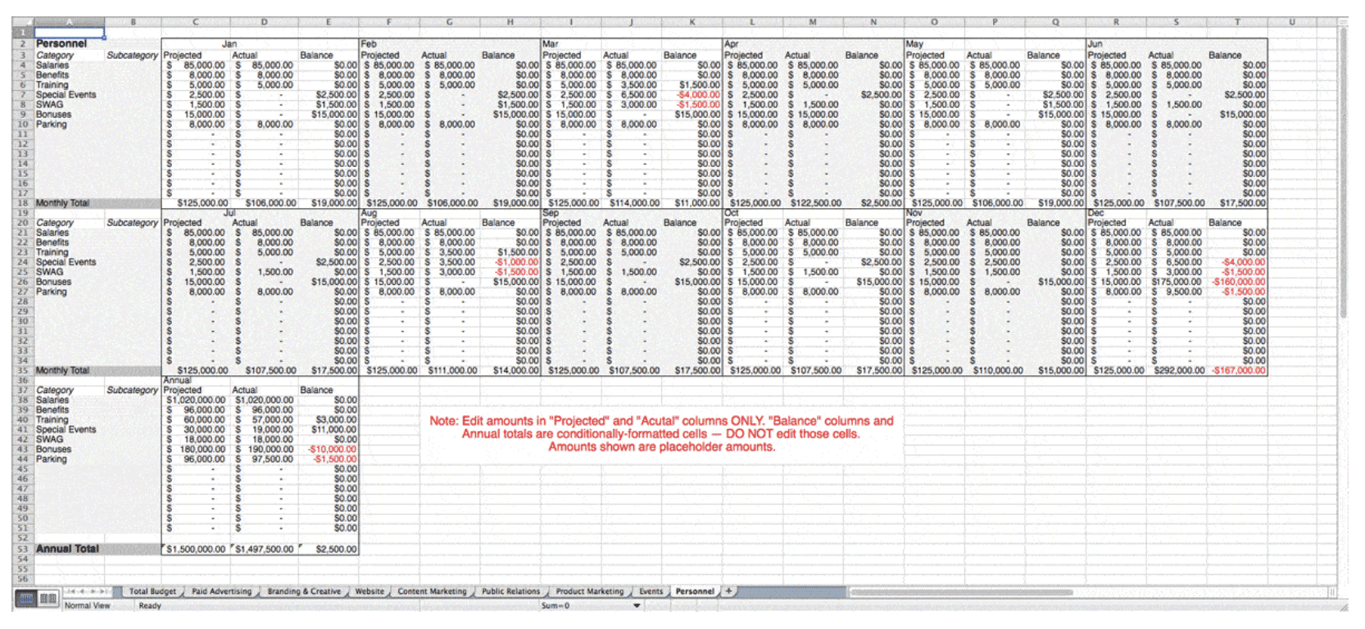Open the Content Marketing sheet tab
Image resolution: width=1365 pixels, height=629 pixels.
432,592
